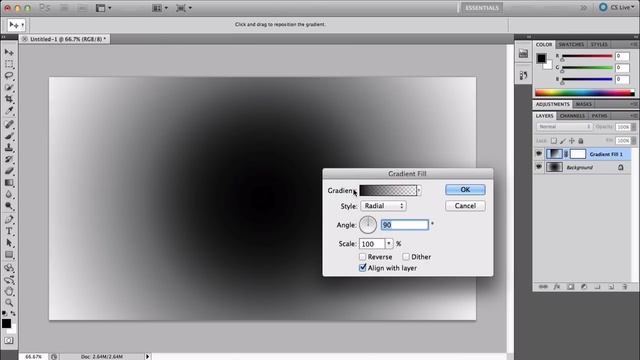Select the Eraser tool

pos(9,171)
